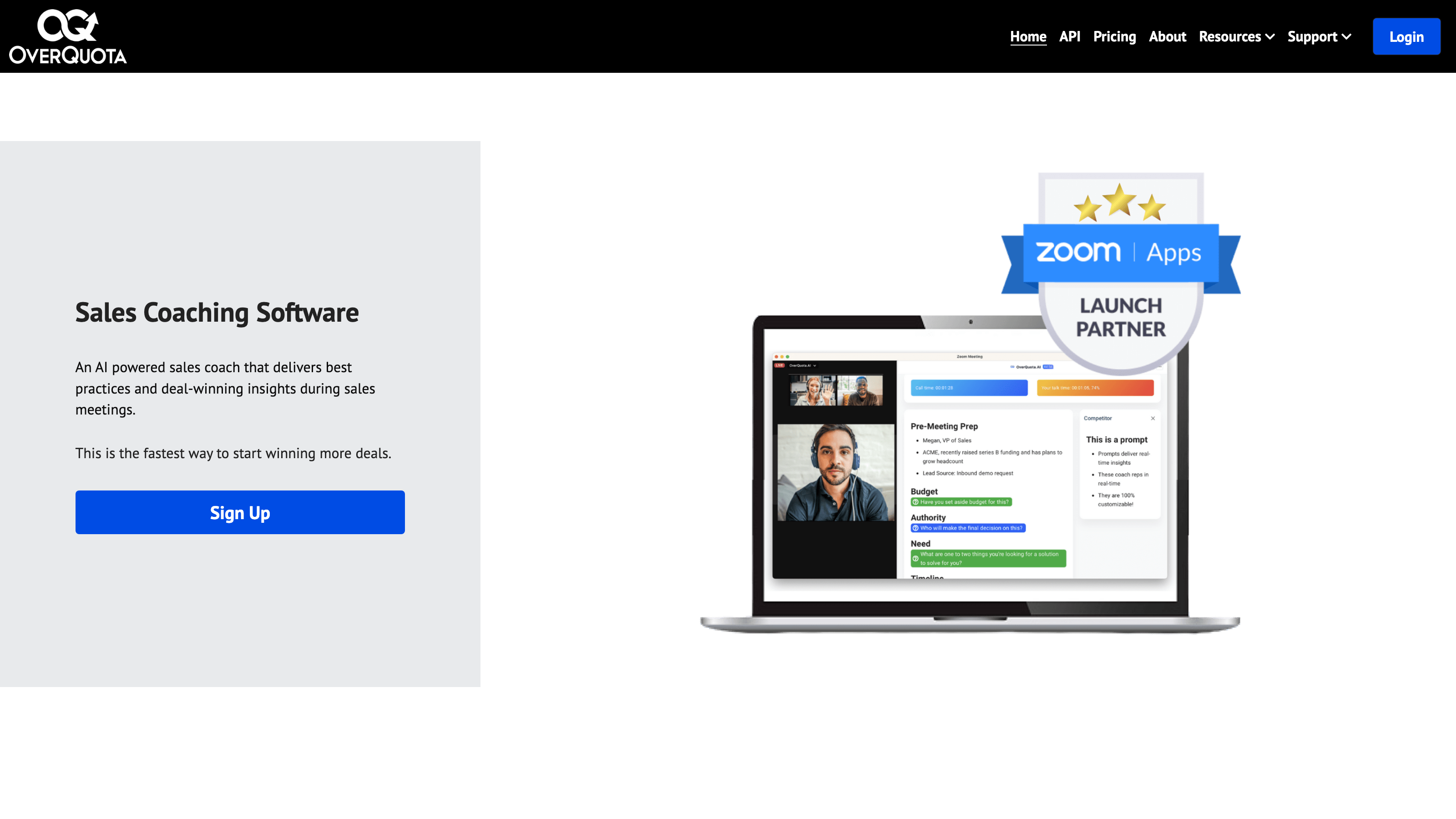Expand the Support dropdown menu
The width and height of the screenshot is (1456, 819).
point(1320,36)
